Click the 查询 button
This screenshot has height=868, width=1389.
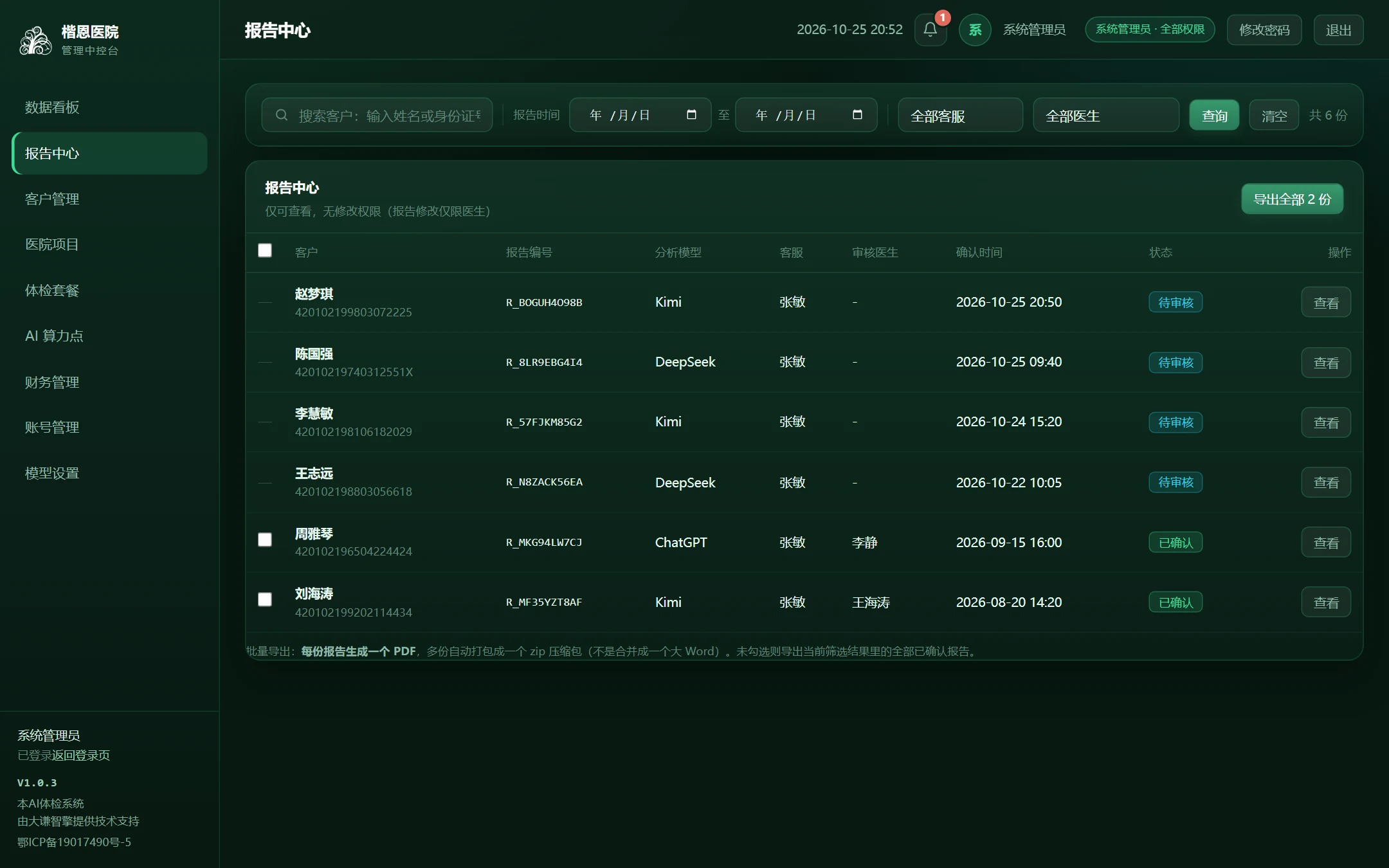click(x=1214, y=115)
